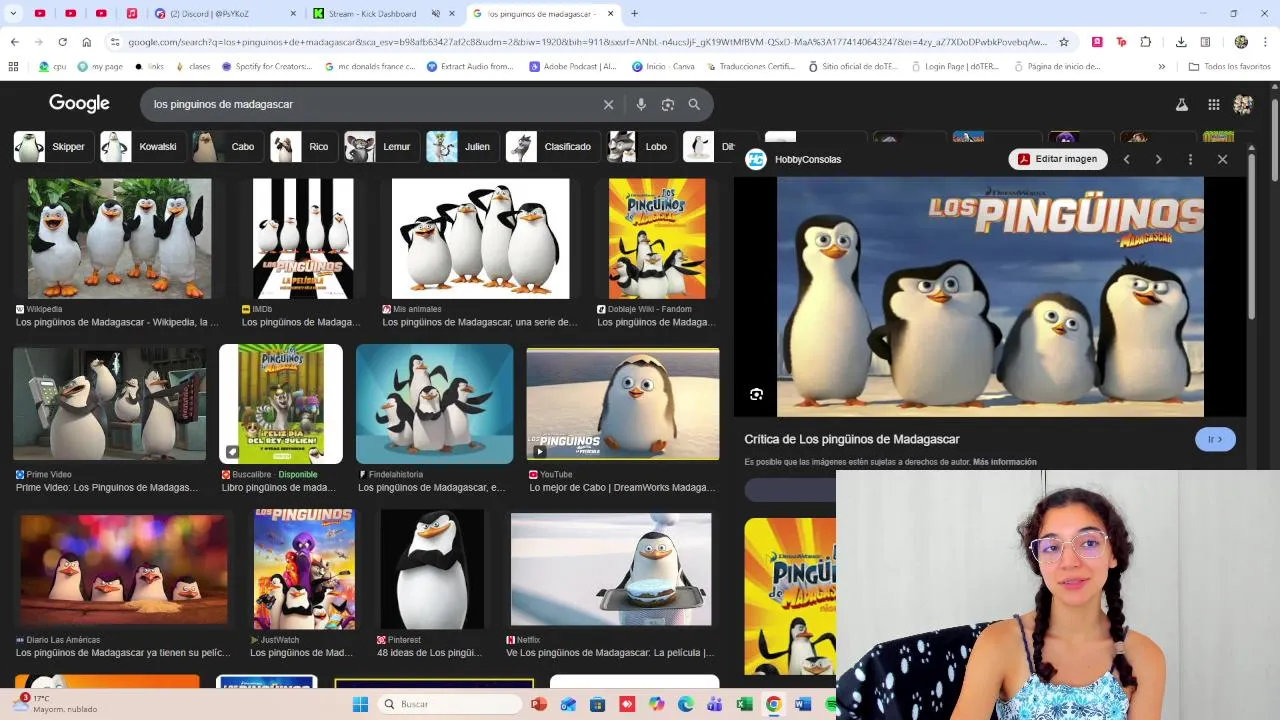The height and width of the screenshot is (720, 1280).
Task: Filter images by Kowalski chip
Action: [x=143, y=146]
